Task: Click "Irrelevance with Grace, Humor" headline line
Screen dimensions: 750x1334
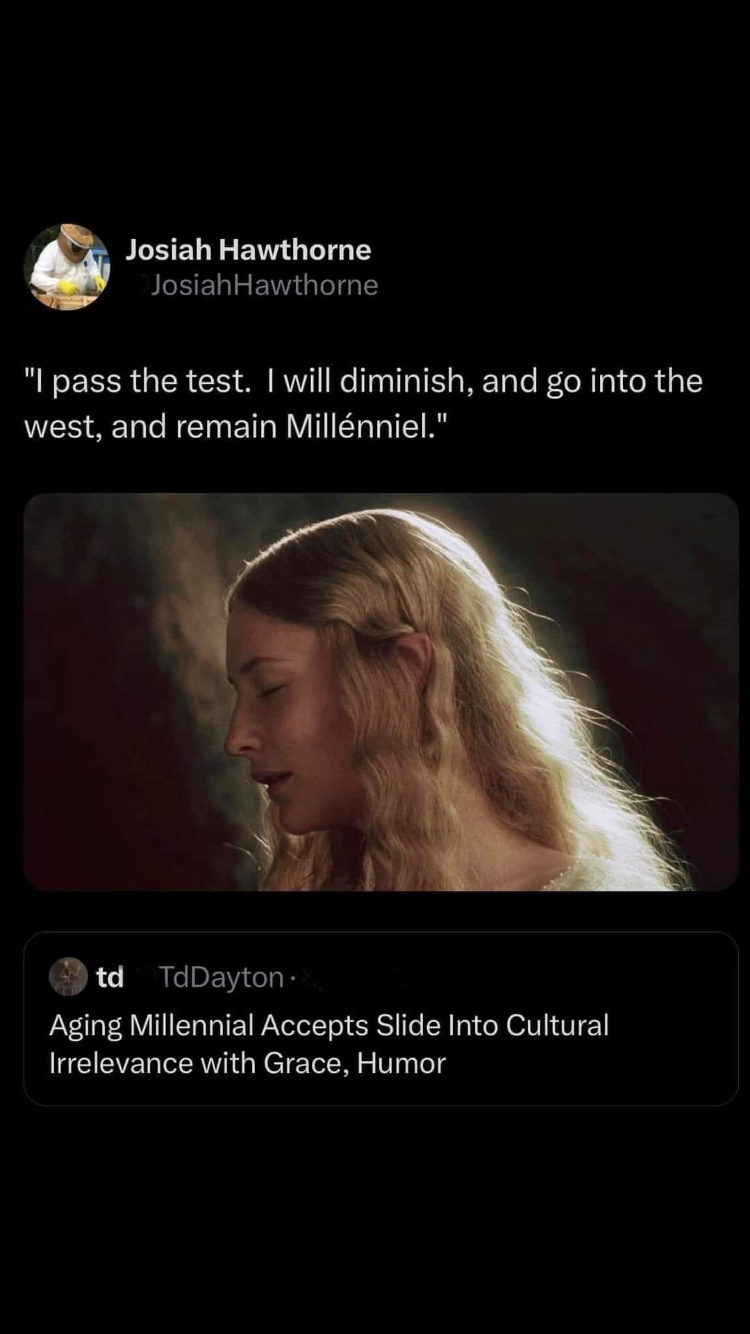Action: tap(247, 1063)
